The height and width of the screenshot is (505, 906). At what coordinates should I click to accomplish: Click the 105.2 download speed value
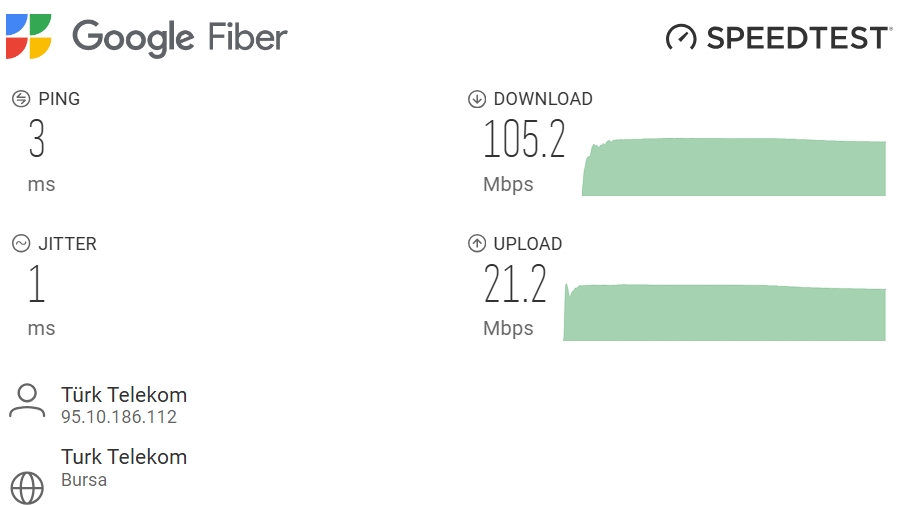[x=523, y=139]
